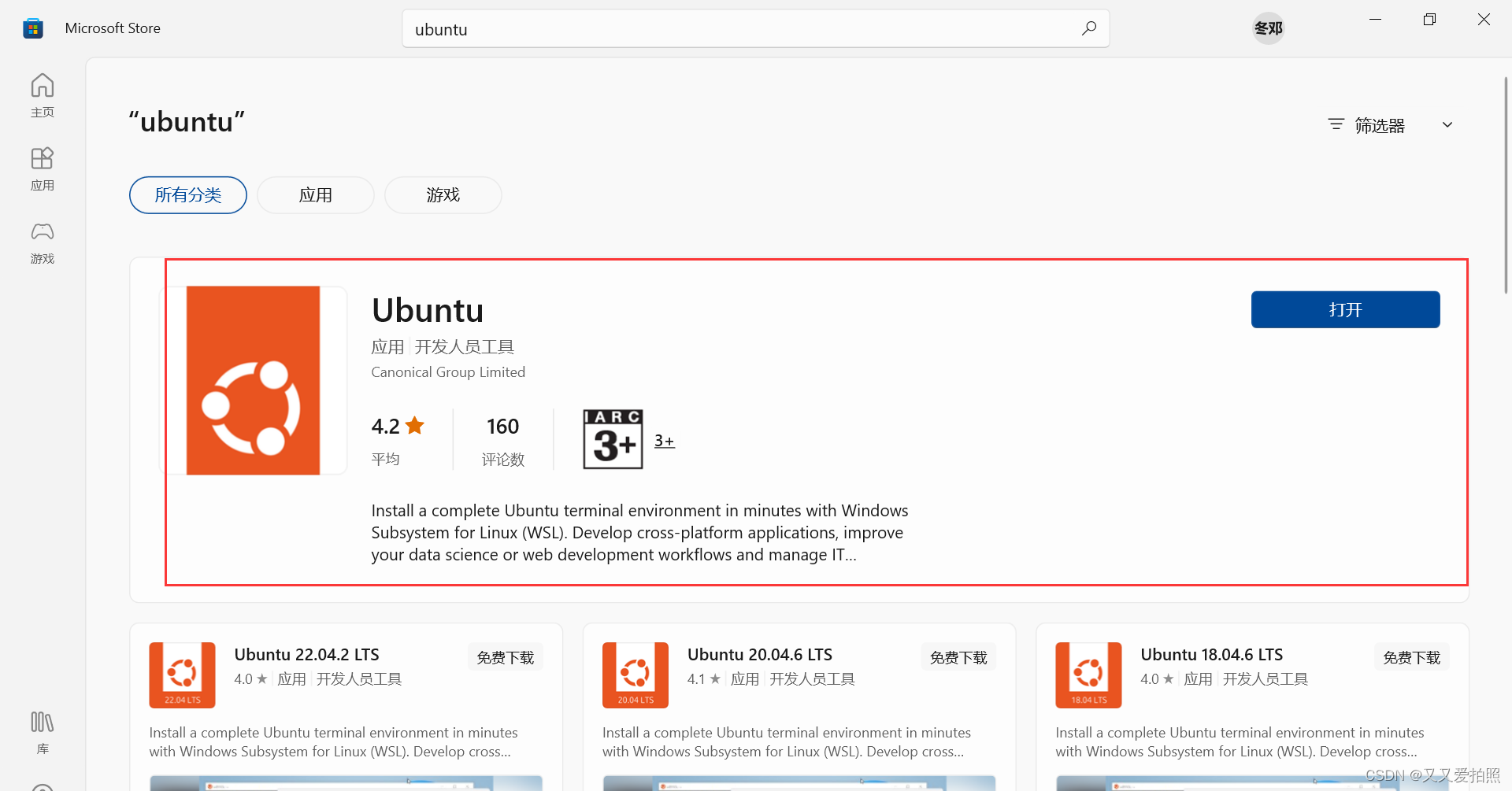
Task: Click the Microsoft Store logo icon
Action: [x=33, y=28]
